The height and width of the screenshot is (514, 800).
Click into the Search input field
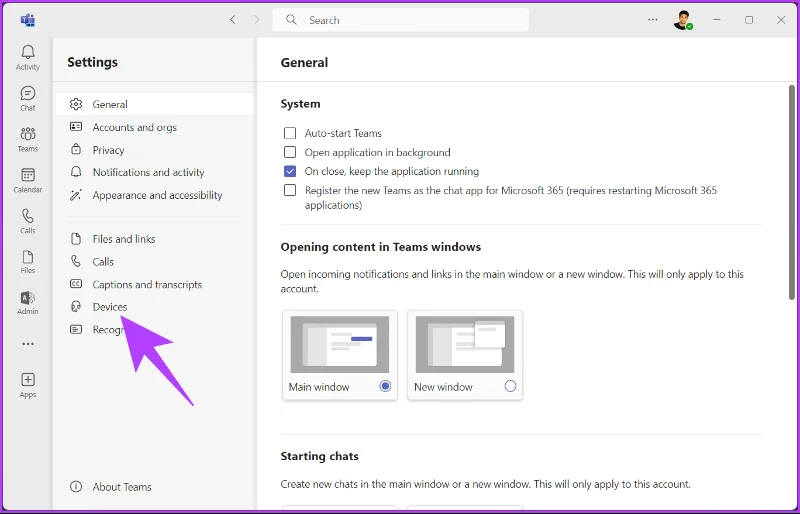coord(401,20)
